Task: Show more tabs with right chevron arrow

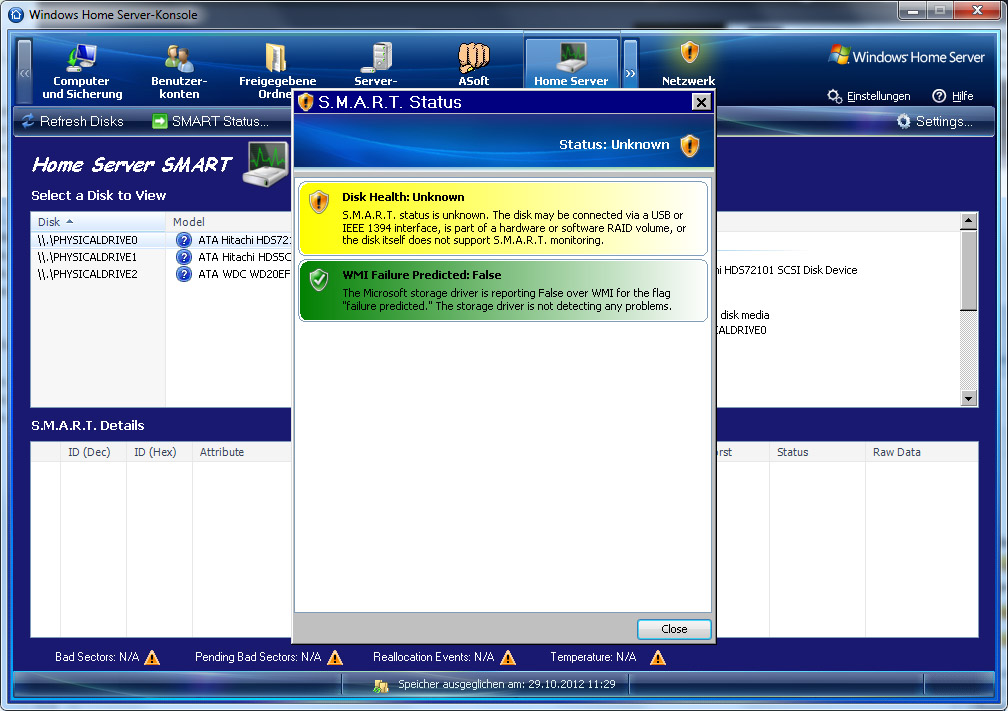Action: (x=630, y=72)
